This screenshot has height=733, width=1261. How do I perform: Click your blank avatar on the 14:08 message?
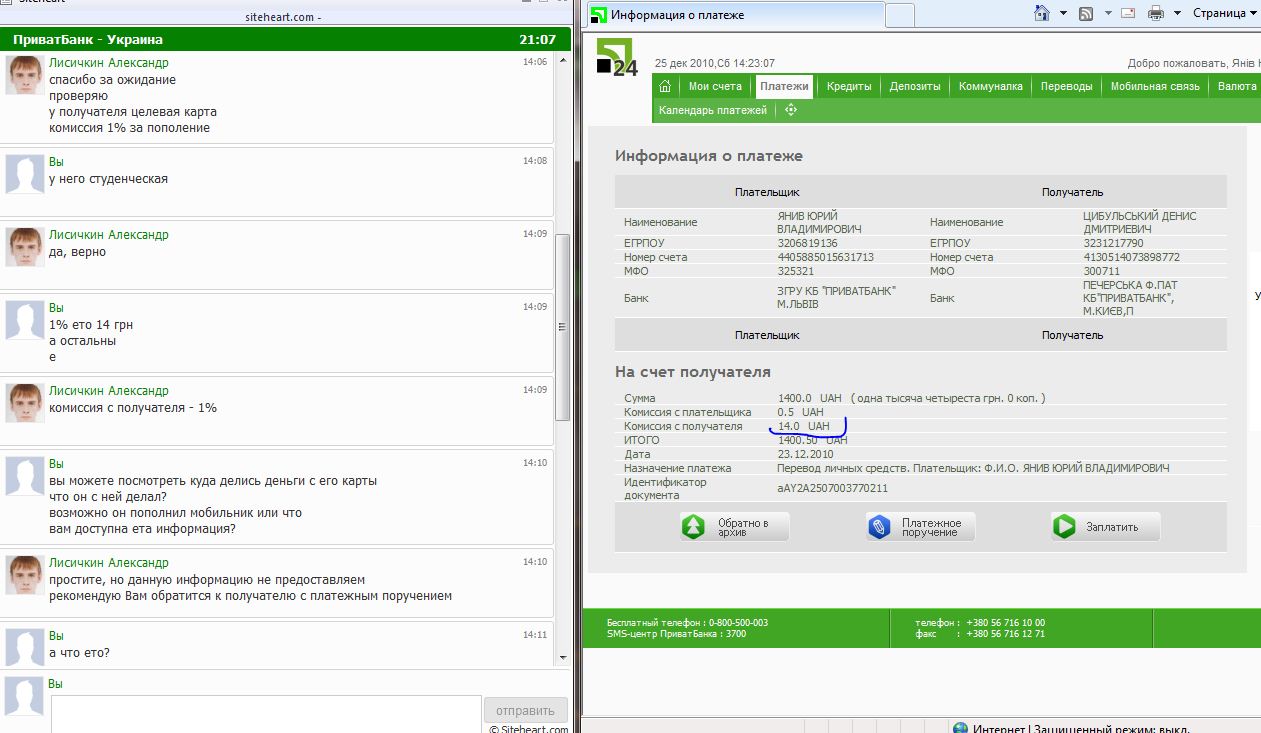[x=24, y=175]
